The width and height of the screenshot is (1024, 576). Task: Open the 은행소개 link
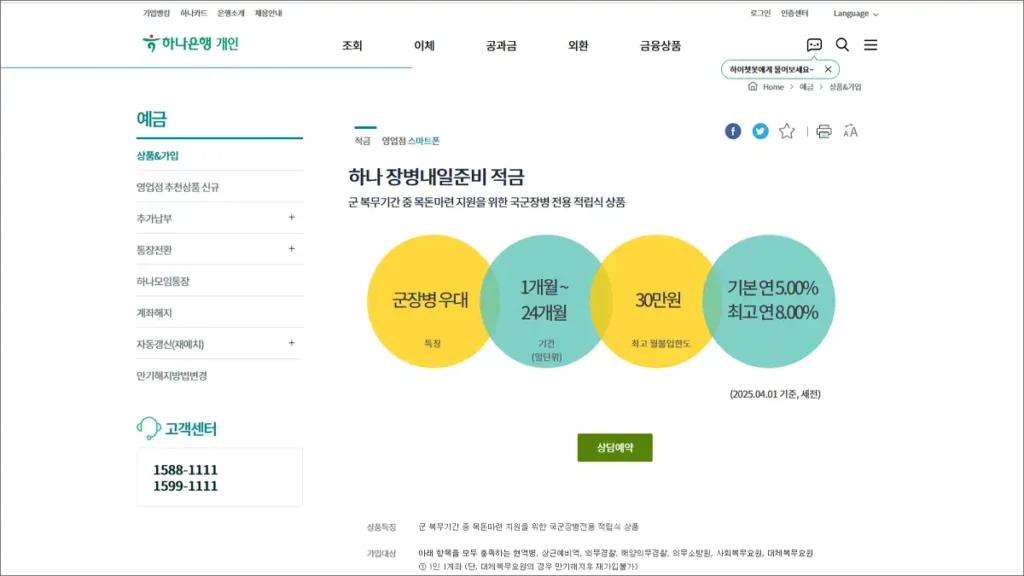pyautogui.click(x=231, y=13)
